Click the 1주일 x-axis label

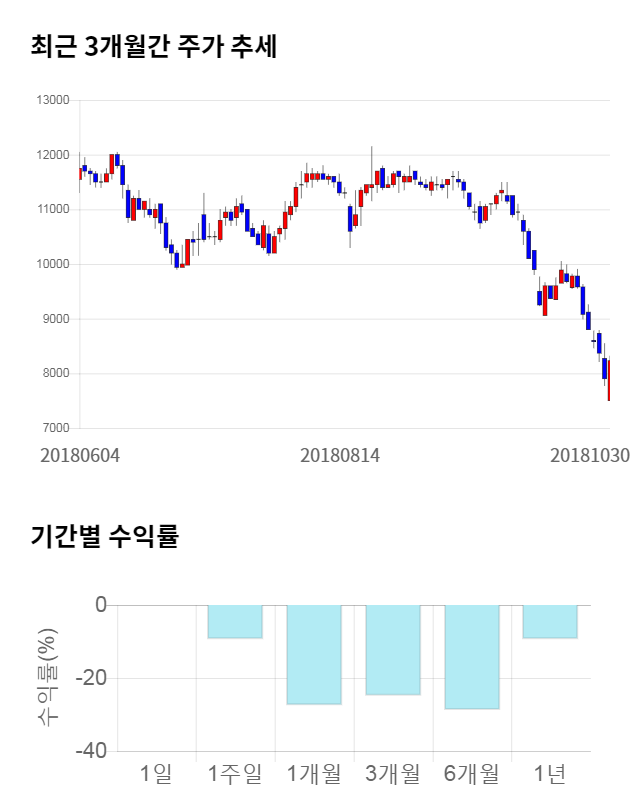[x=235, y=773]
